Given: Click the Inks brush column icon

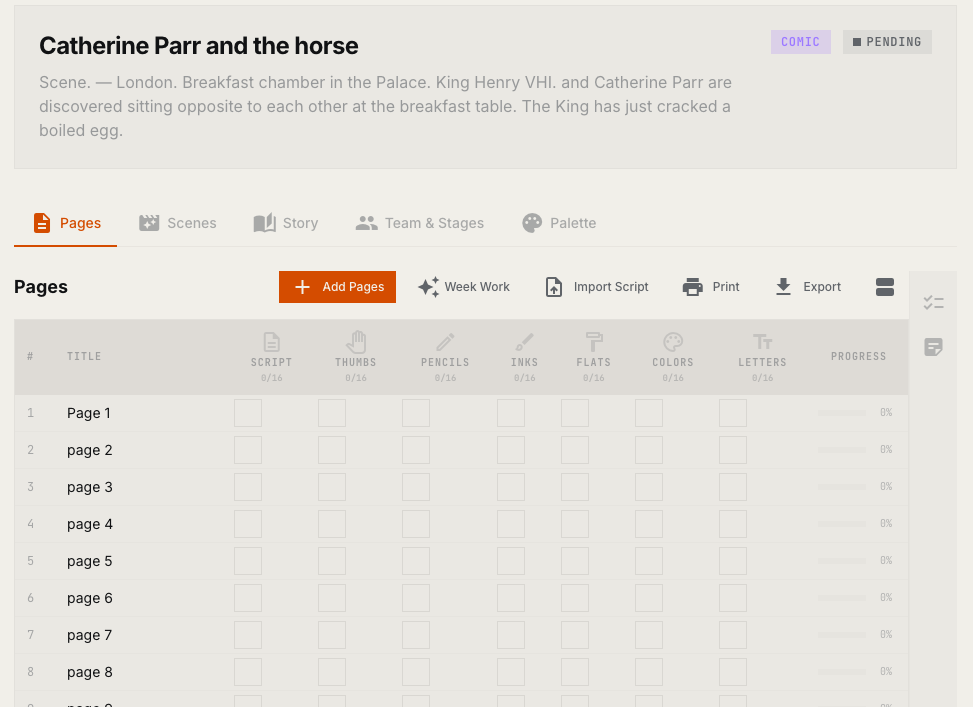Looking at the screenshot, I should [x=524, y=342].
